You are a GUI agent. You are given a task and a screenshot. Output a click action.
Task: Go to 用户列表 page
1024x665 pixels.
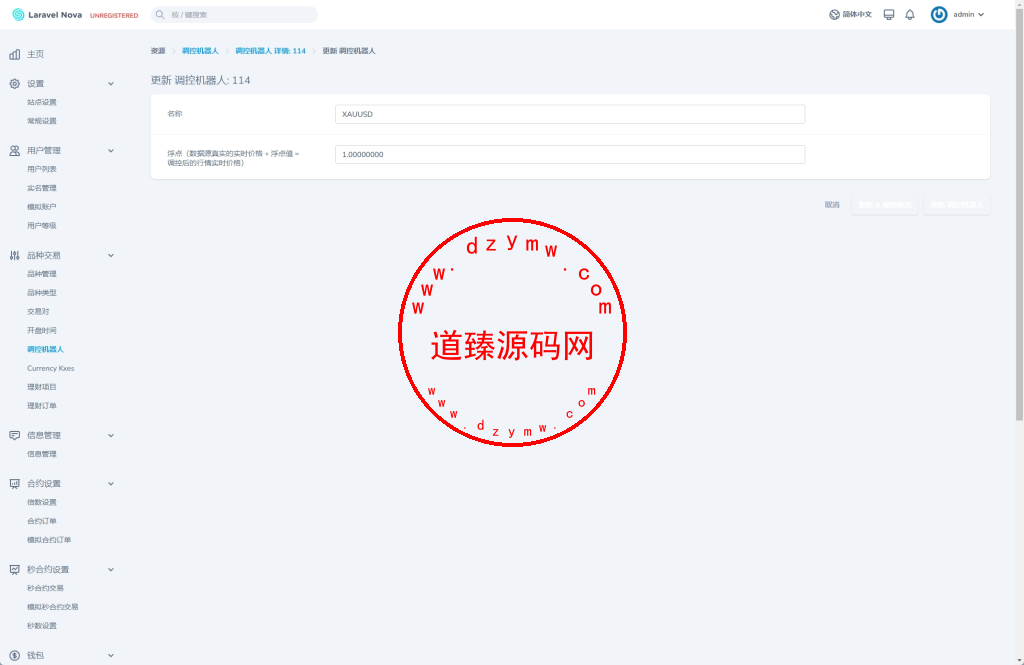42,169
